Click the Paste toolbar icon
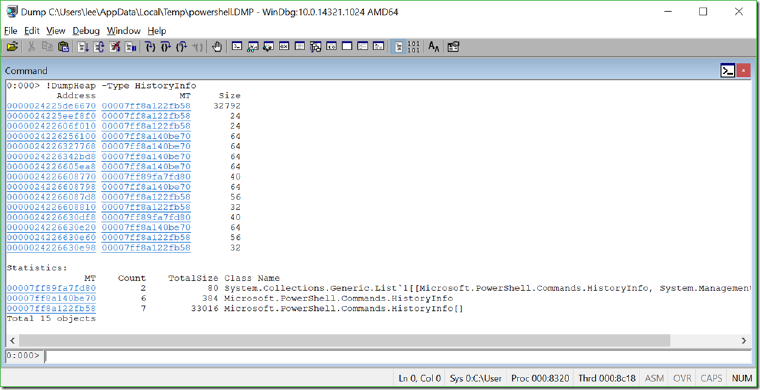 pyautogui.click(x=63, y=47)
